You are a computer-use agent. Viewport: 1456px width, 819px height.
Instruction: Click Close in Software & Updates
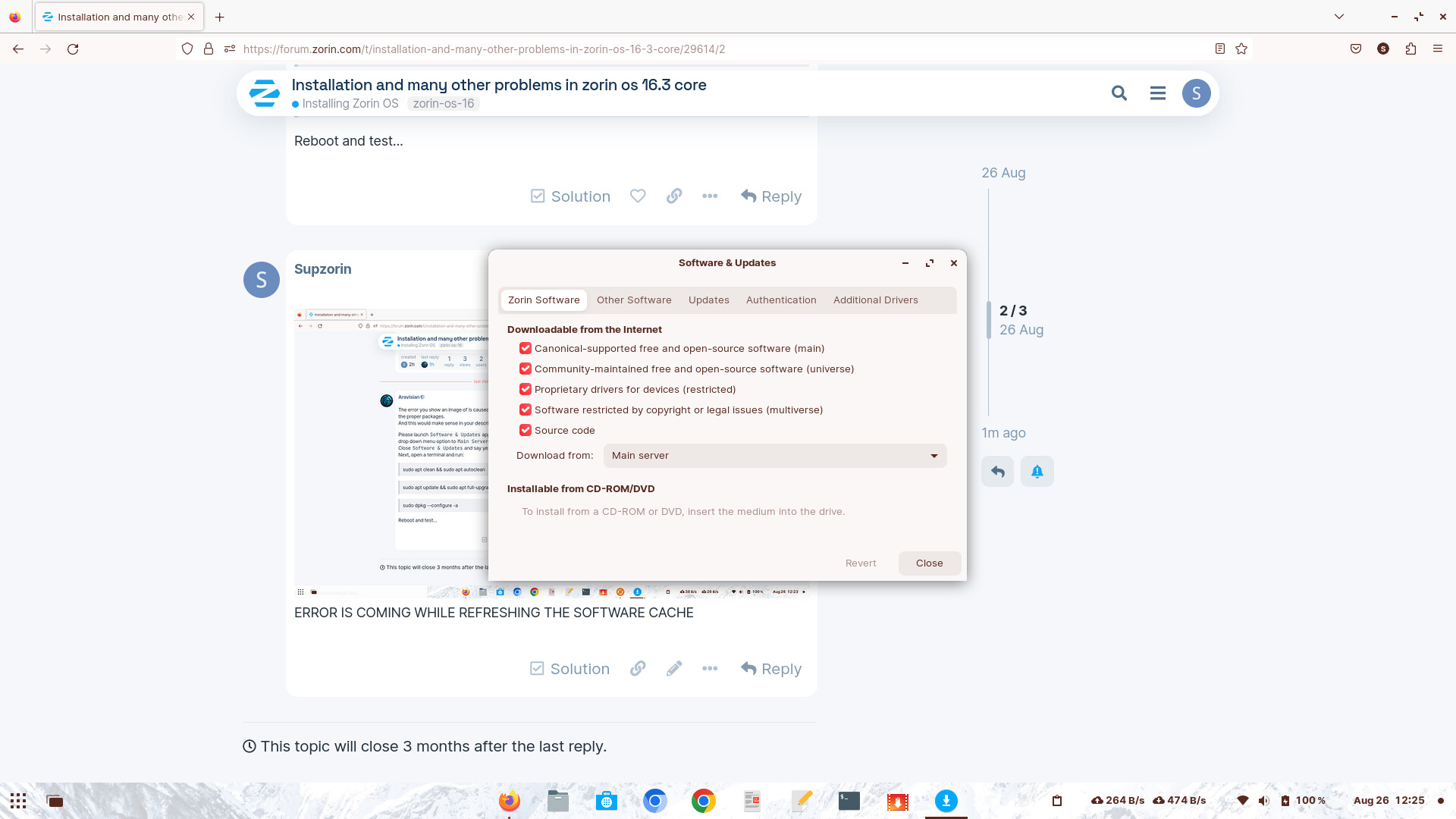click(930, 563)
